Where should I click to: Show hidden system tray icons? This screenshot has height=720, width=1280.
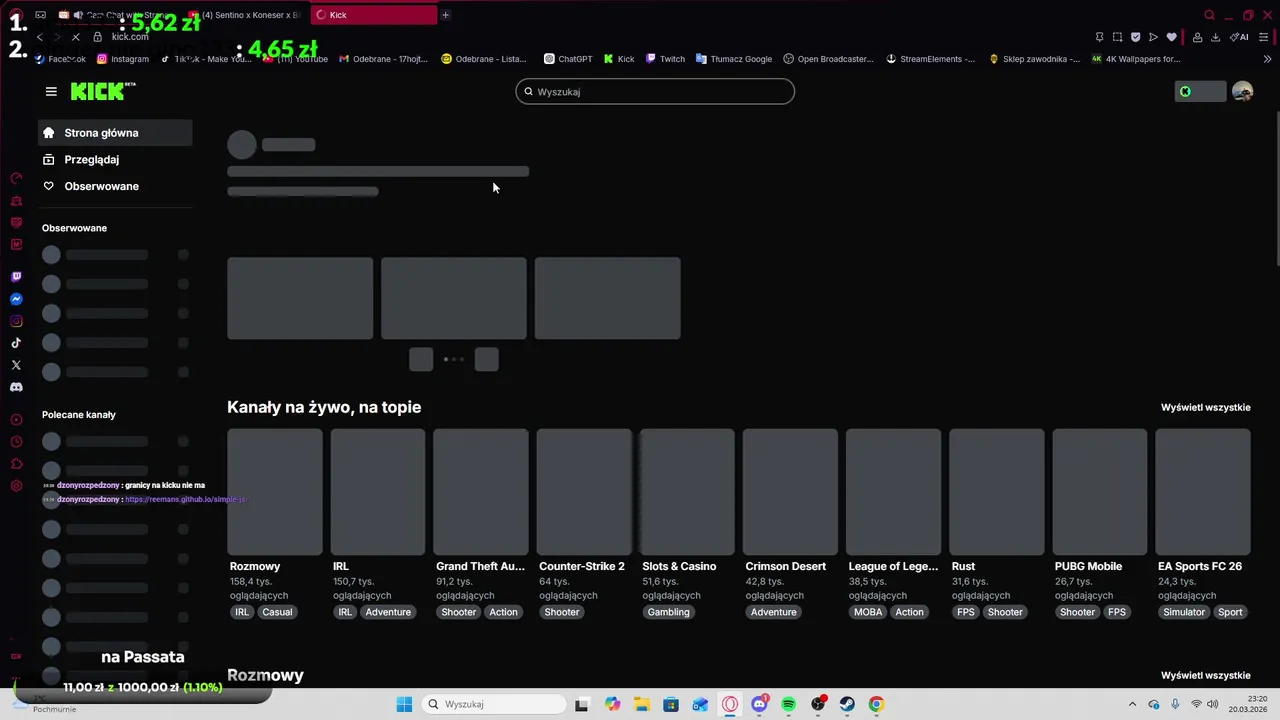tap(1132, 704)
